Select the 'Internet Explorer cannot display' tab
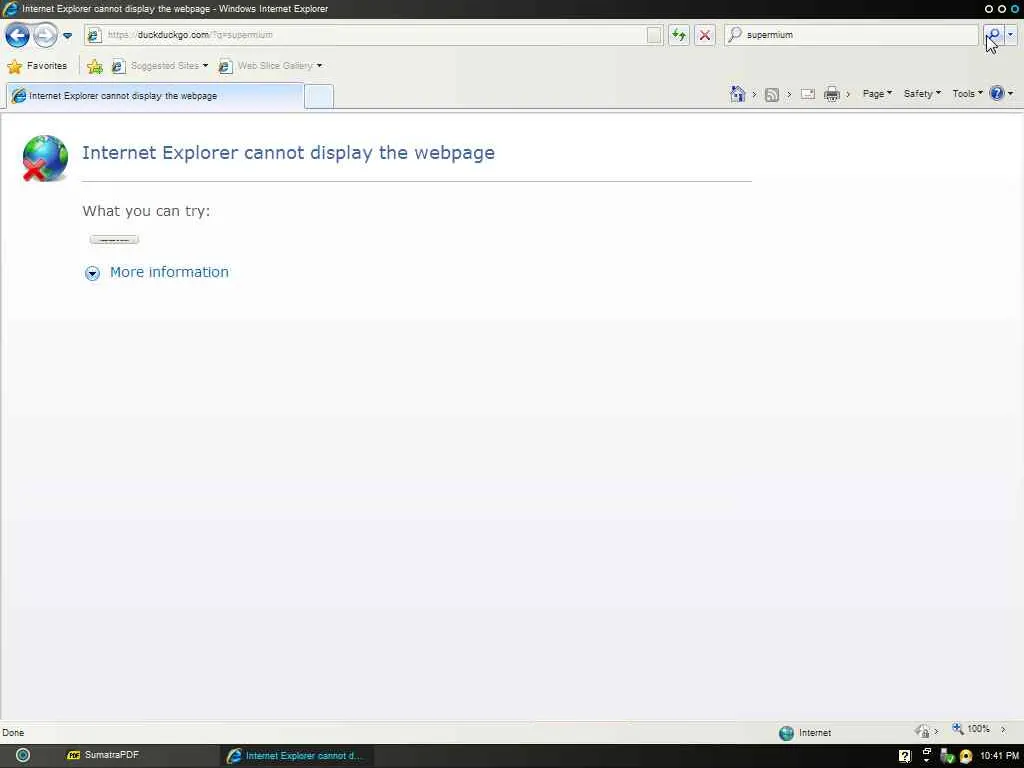Viewport: 1024px width, 768px height. coord(155,96)
